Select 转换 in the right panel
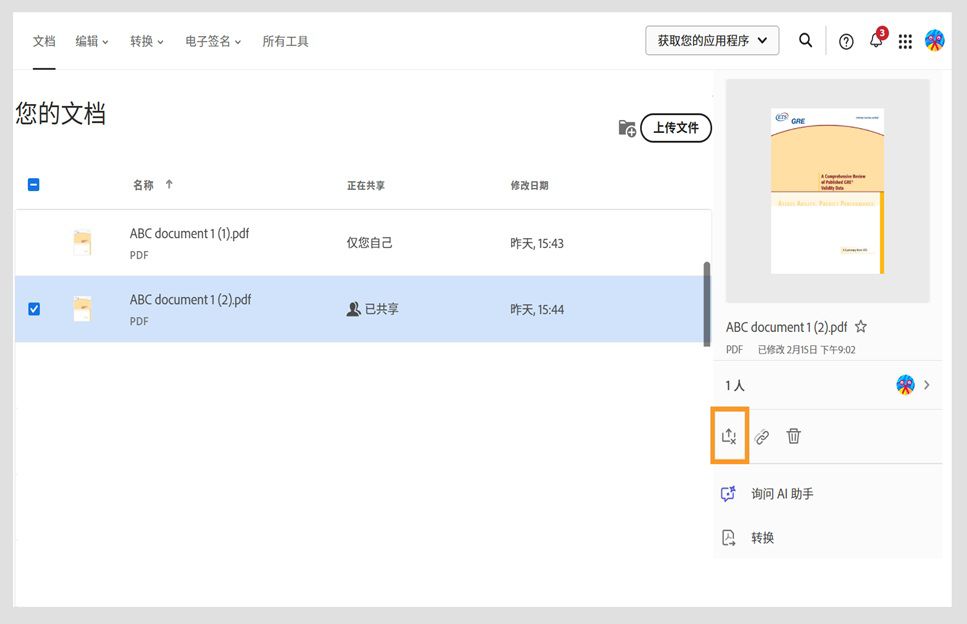Image resolution: width=967 pixels, height=624 pixels. pyautogui.click(x=764, y=537)
